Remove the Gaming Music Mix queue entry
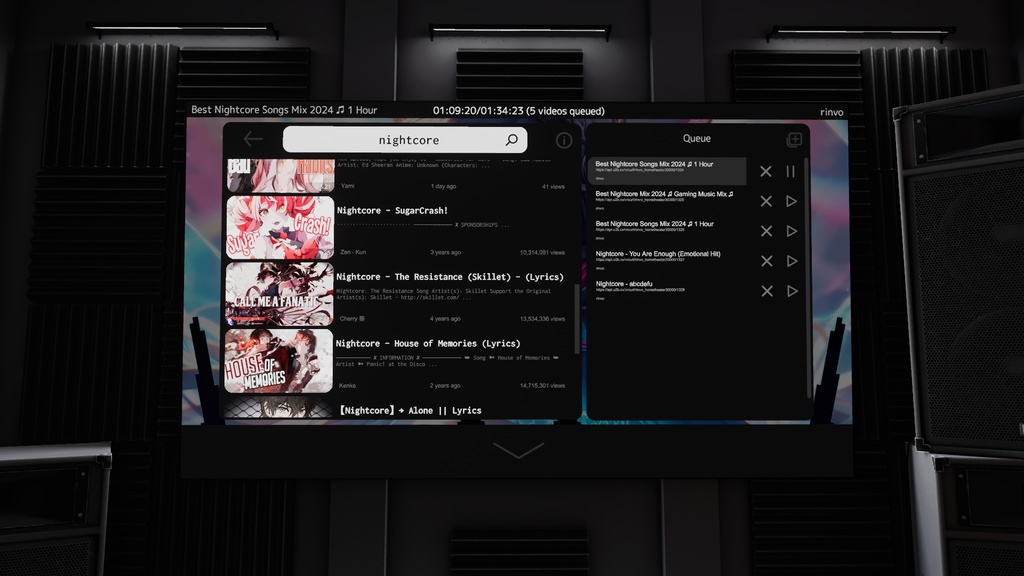Image resolution: width=1024 pixels, height=576 pixels. click(x=765, y=201)
